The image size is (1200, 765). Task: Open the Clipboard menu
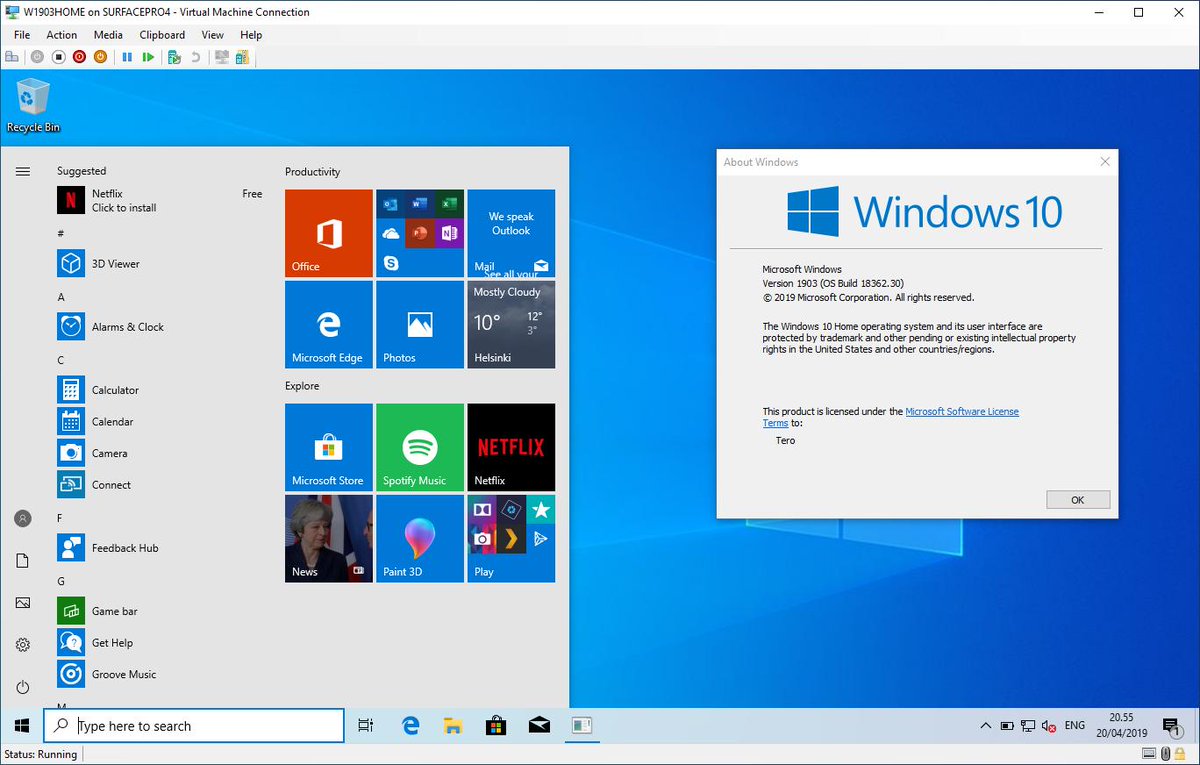[162, 35]
